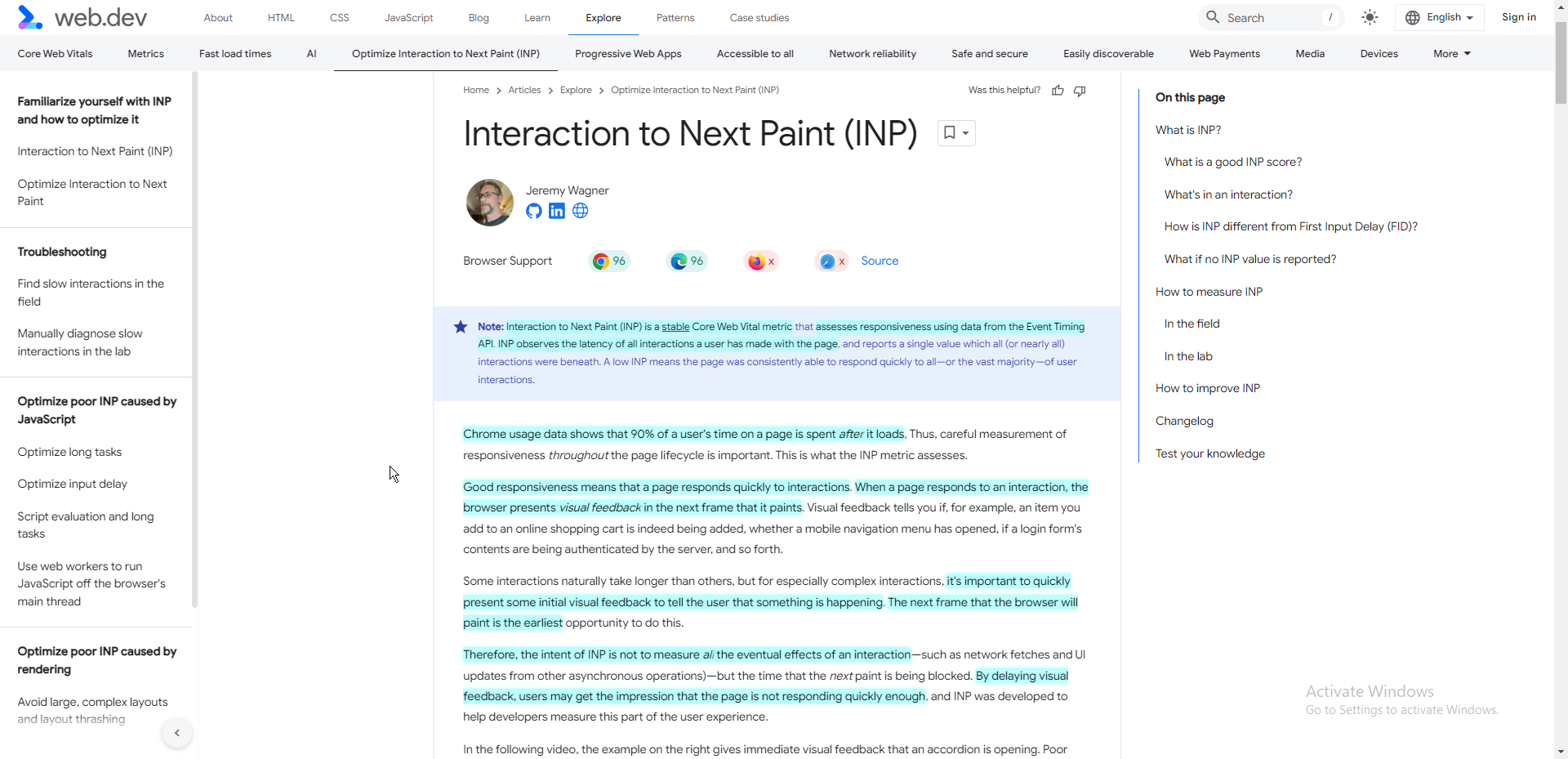Mark page unhelpful with thumbs down
Image resolution: width=1568 pixels, height=759 pixels.
pos(1079,90)
